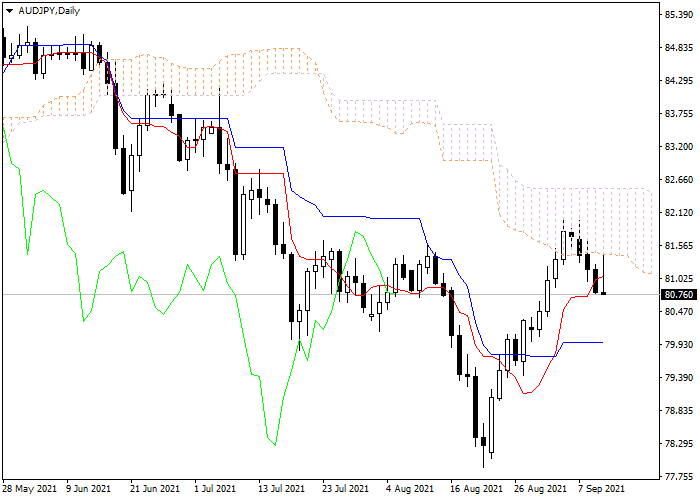This screenshot has height=500, width=700.
Task: Click the 23 Jul 2021 date label
Action: point(346,489)
